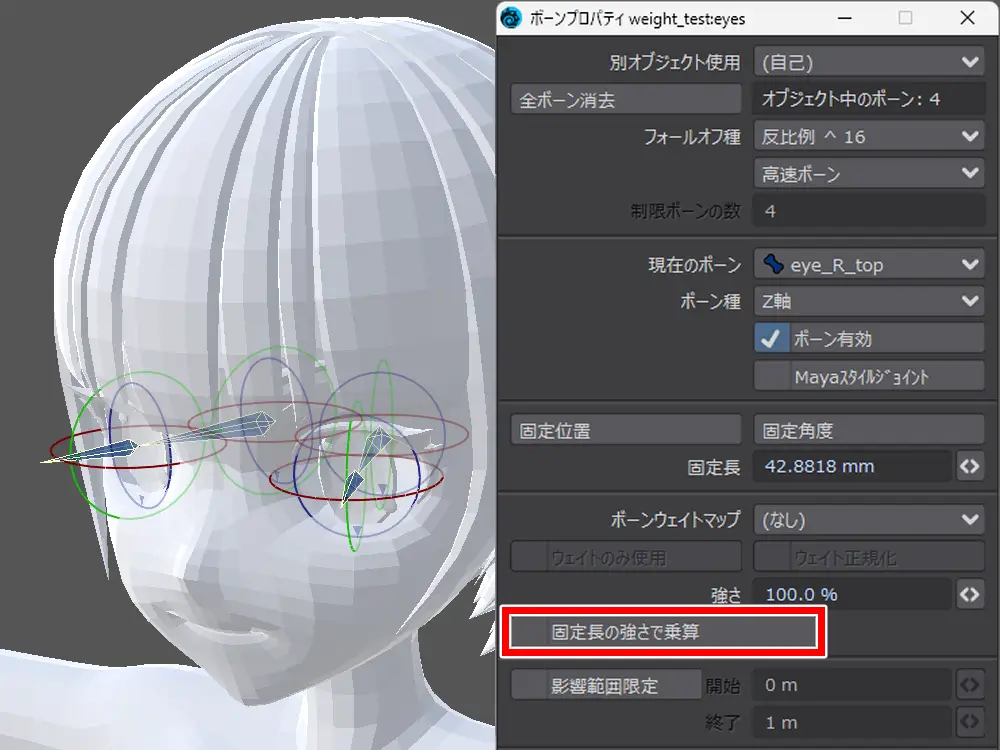Image resolution: width=1000 pixels, height=750 pixels.
Task: Click the LightWave icon in title bar
Action: [x=513, y=18]
